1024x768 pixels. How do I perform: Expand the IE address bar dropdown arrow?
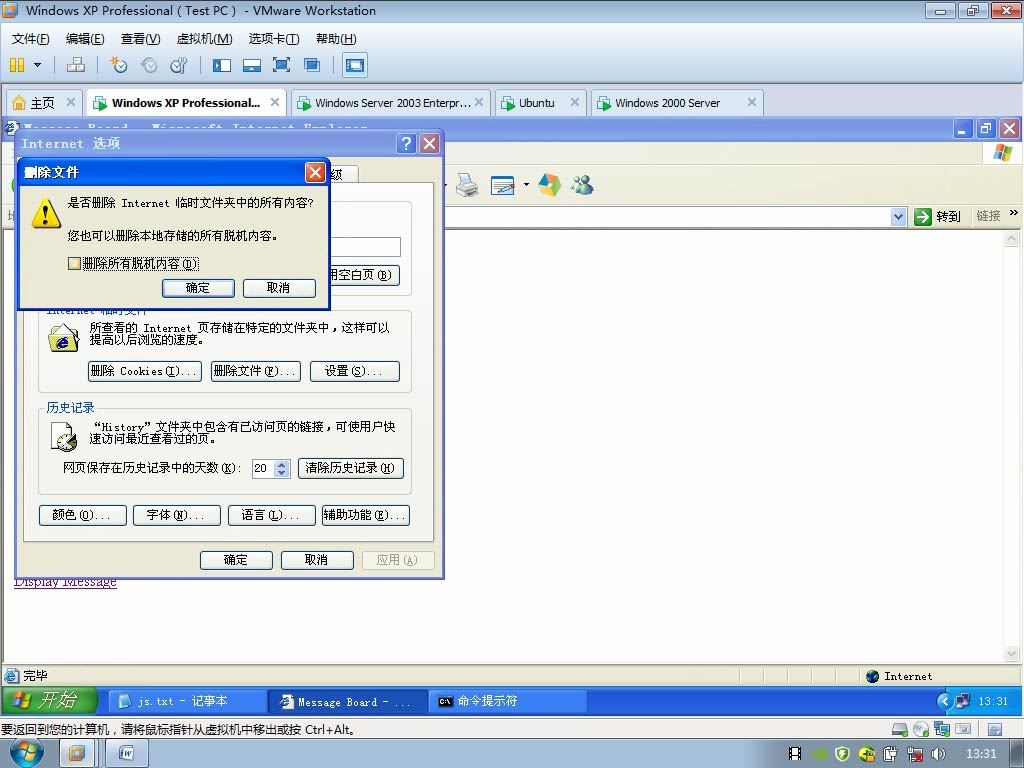coord(899,217)
